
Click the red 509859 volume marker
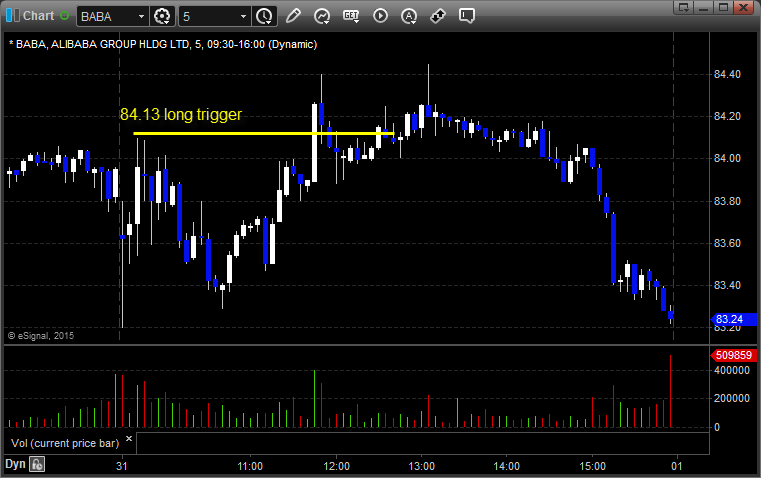coord(733,355)
